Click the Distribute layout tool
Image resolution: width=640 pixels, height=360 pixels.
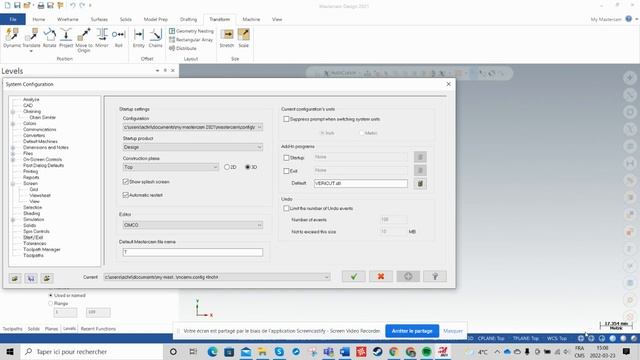[183, 48]
